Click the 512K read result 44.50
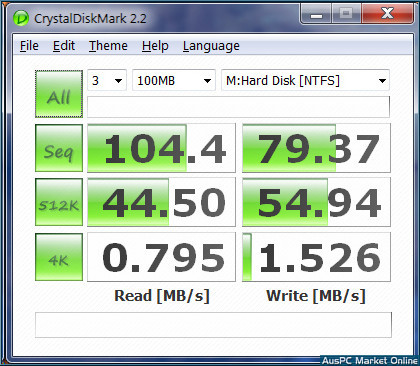 161,202
